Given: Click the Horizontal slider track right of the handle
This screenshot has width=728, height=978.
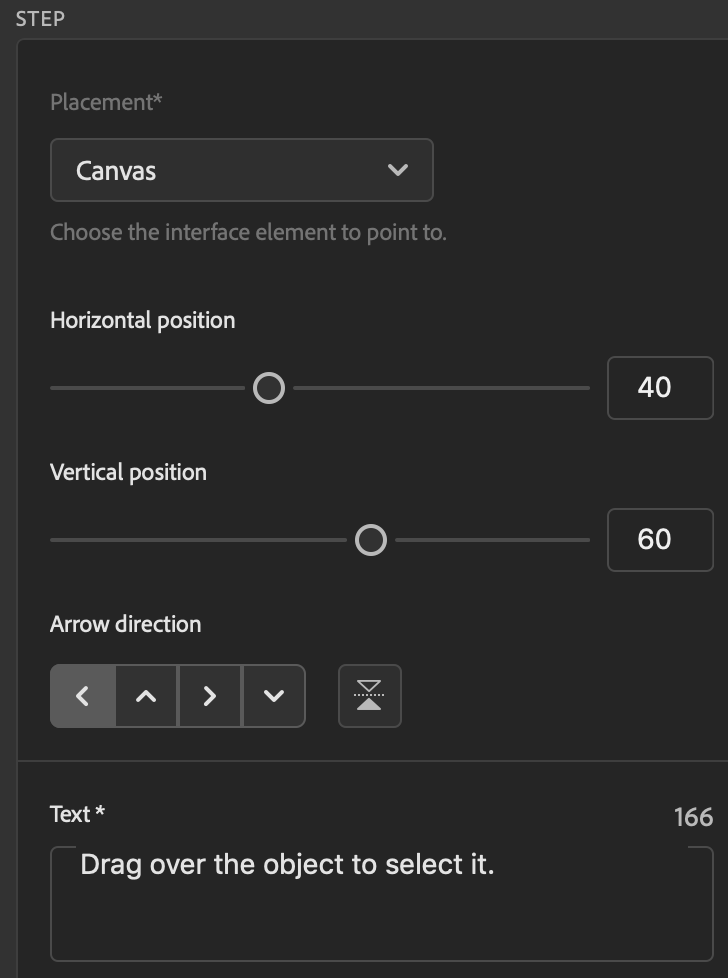Looking at the screenshot, I should [440, 388].
